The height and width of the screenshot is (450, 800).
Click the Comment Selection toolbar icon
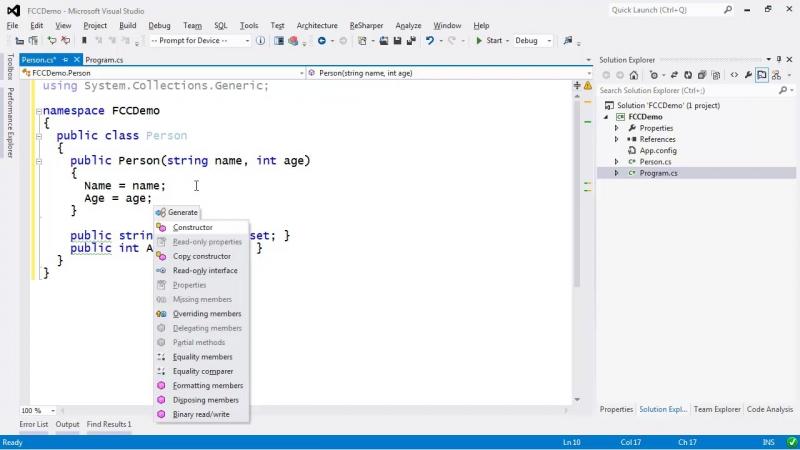pyautogui.click(x=52, y=40)
